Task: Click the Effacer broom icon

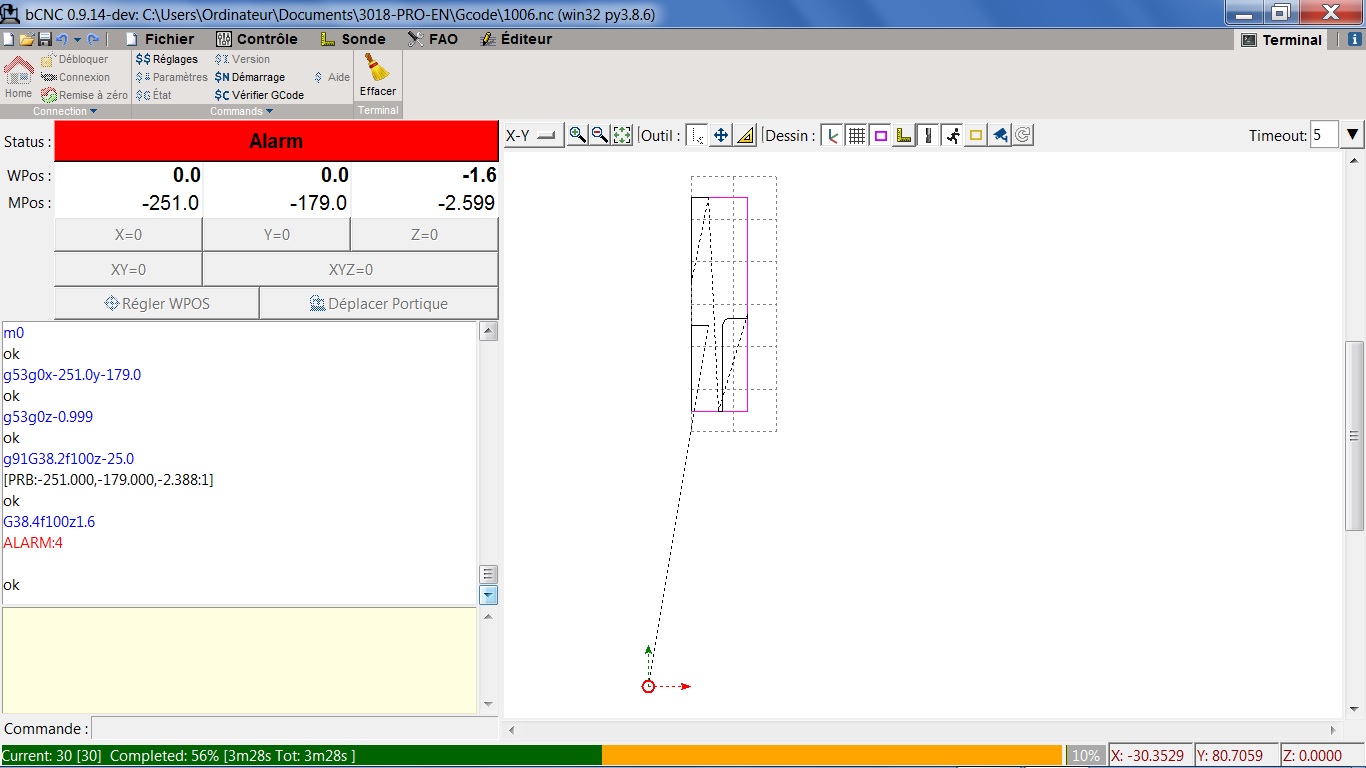Action: pyautogui.click(x=377, y=69)
